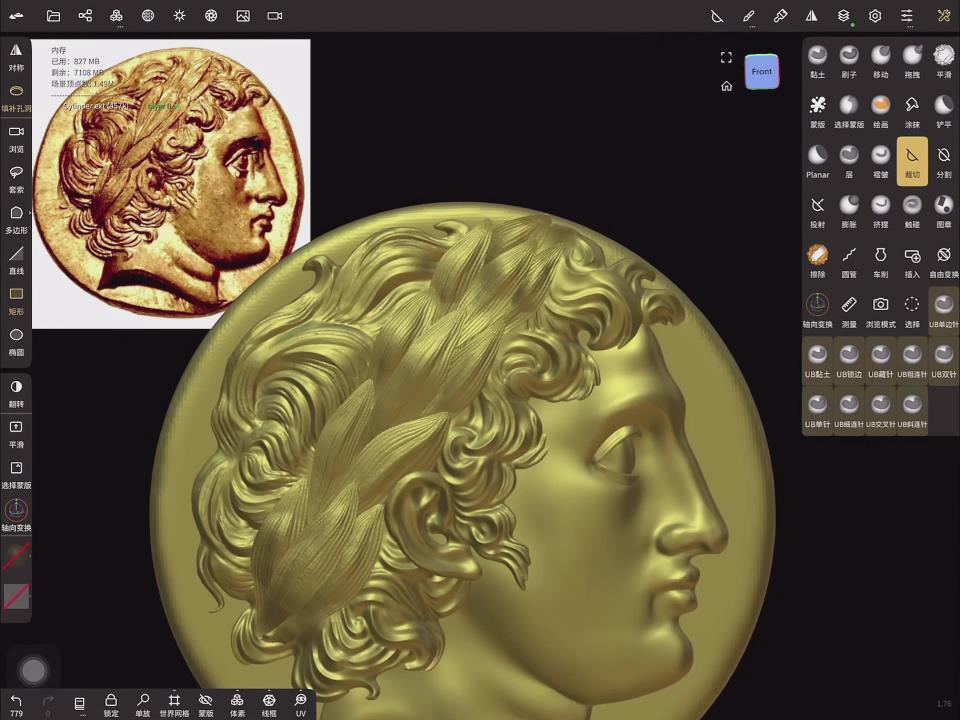Select the 选择蒙版 tool in the tool grid
Image resolution: width=960 pixels, height=720 pixels.
(849, 111)
